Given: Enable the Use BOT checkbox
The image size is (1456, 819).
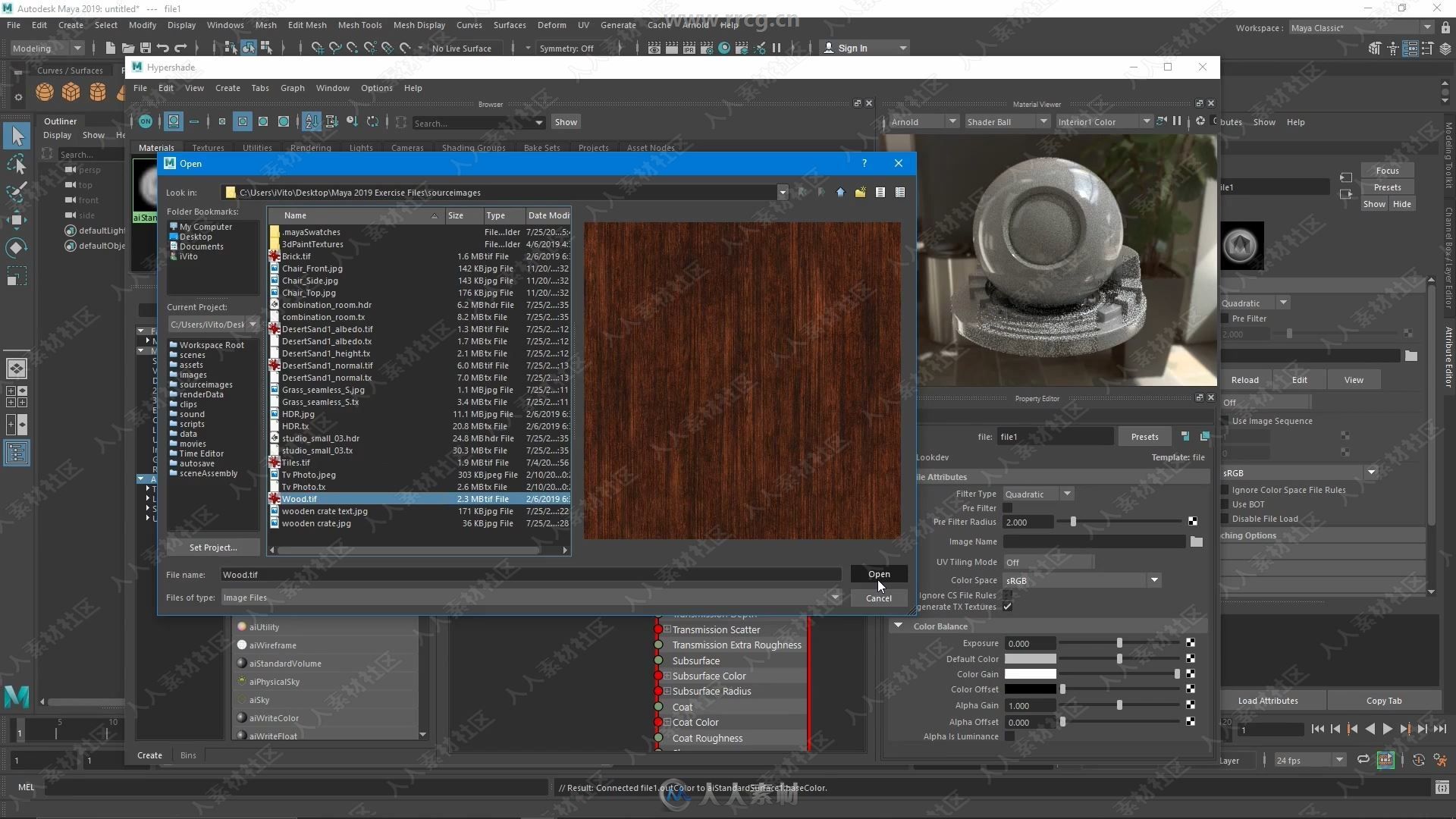Looking at the screenshot, I should tap(1225, 504).
